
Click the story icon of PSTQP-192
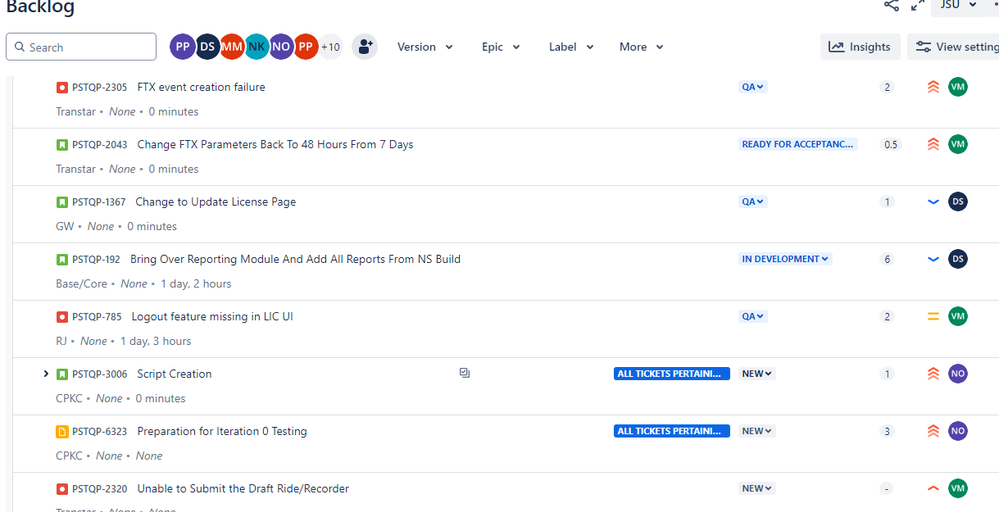tap(62, 259)
